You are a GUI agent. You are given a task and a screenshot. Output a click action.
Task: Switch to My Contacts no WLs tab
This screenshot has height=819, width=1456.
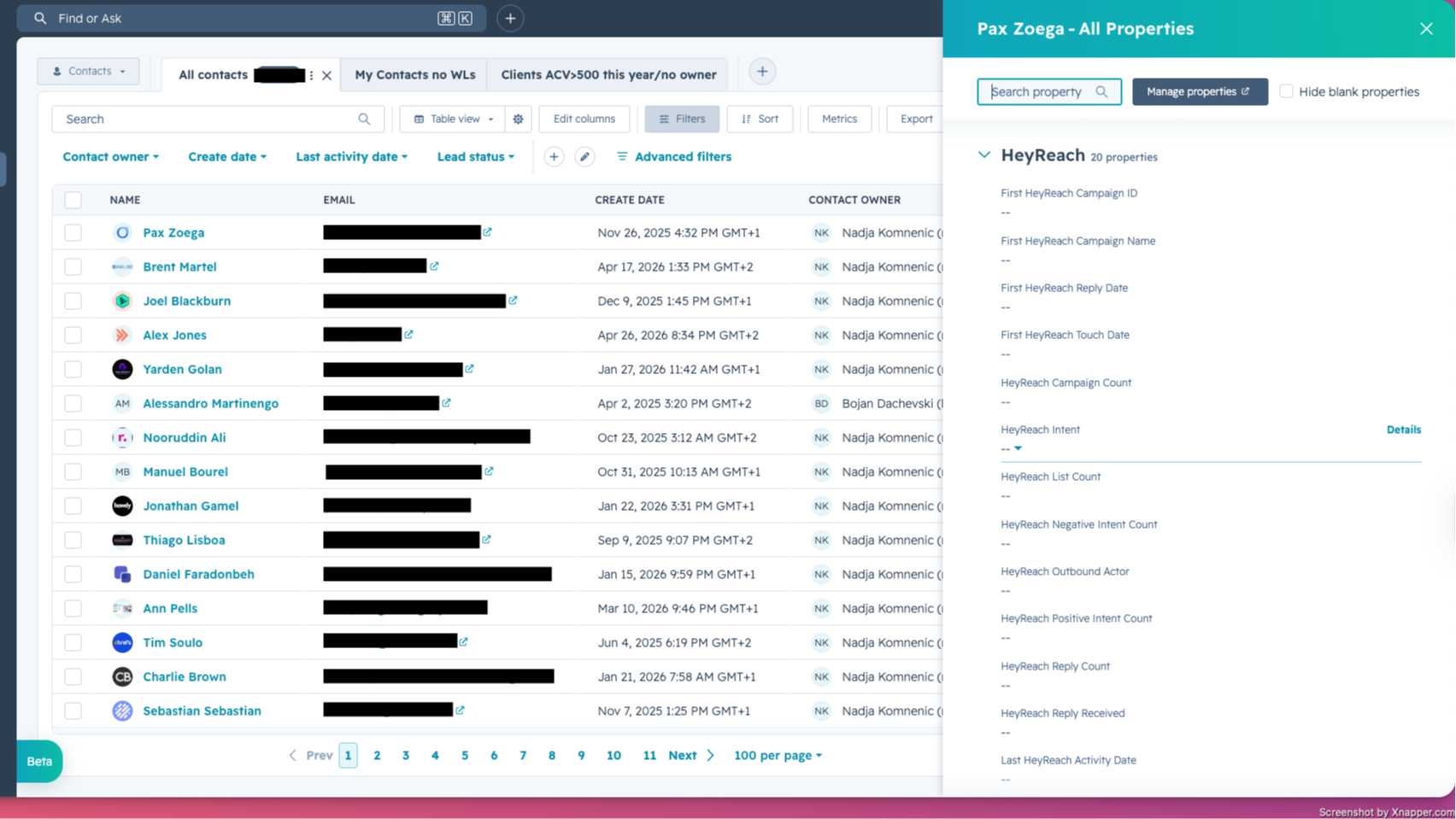[414, 75]
